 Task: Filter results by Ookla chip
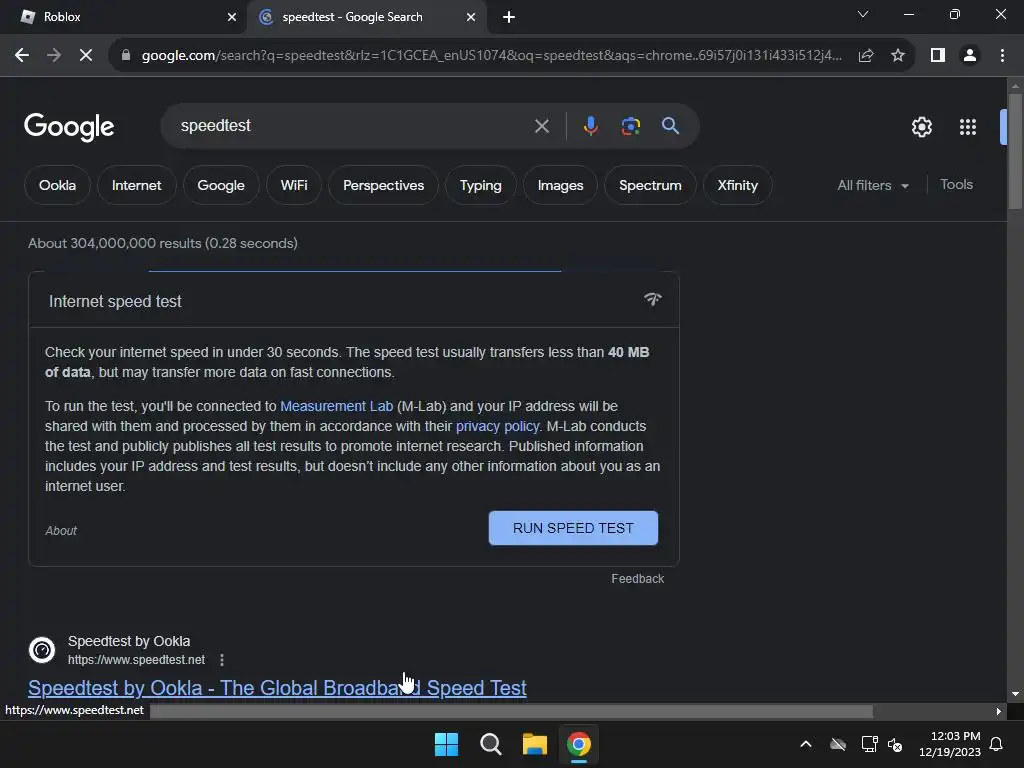click(x=57, y=185)
